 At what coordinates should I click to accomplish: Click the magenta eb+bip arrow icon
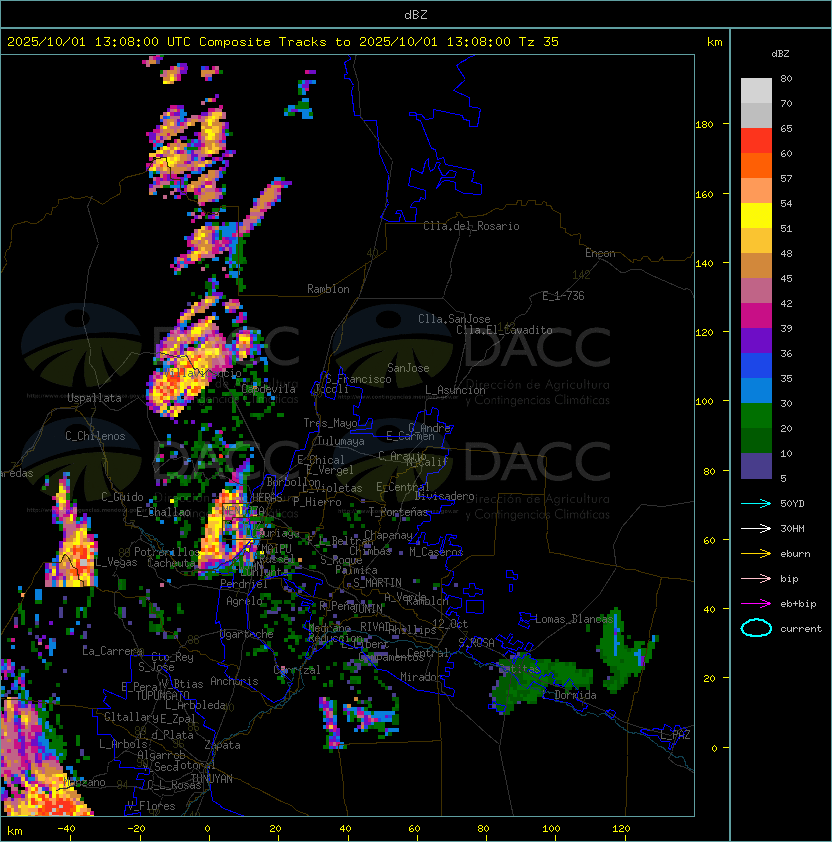pos(756,604)
